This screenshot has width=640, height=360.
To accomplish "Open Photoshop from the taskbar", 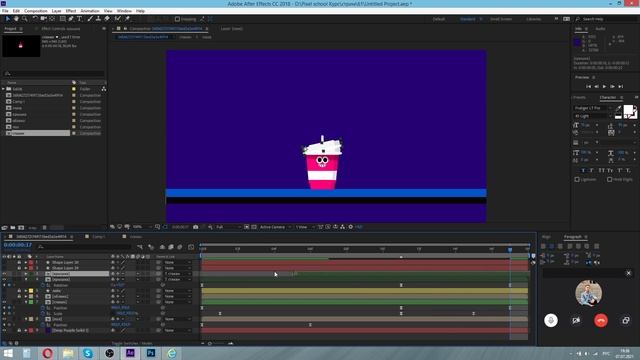I will [151, 353].
